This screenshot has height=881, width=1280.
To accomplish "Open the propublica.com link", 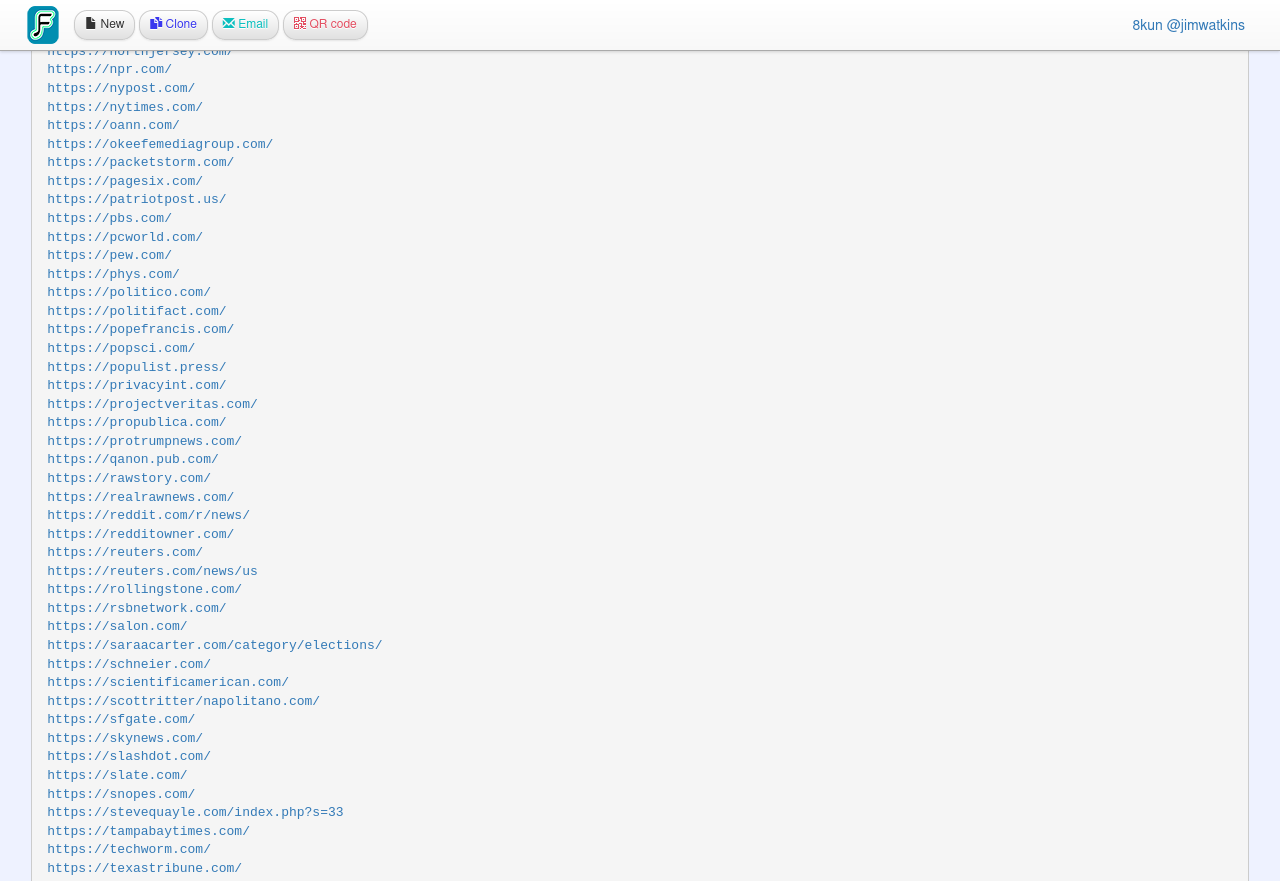I will (137, 423).
